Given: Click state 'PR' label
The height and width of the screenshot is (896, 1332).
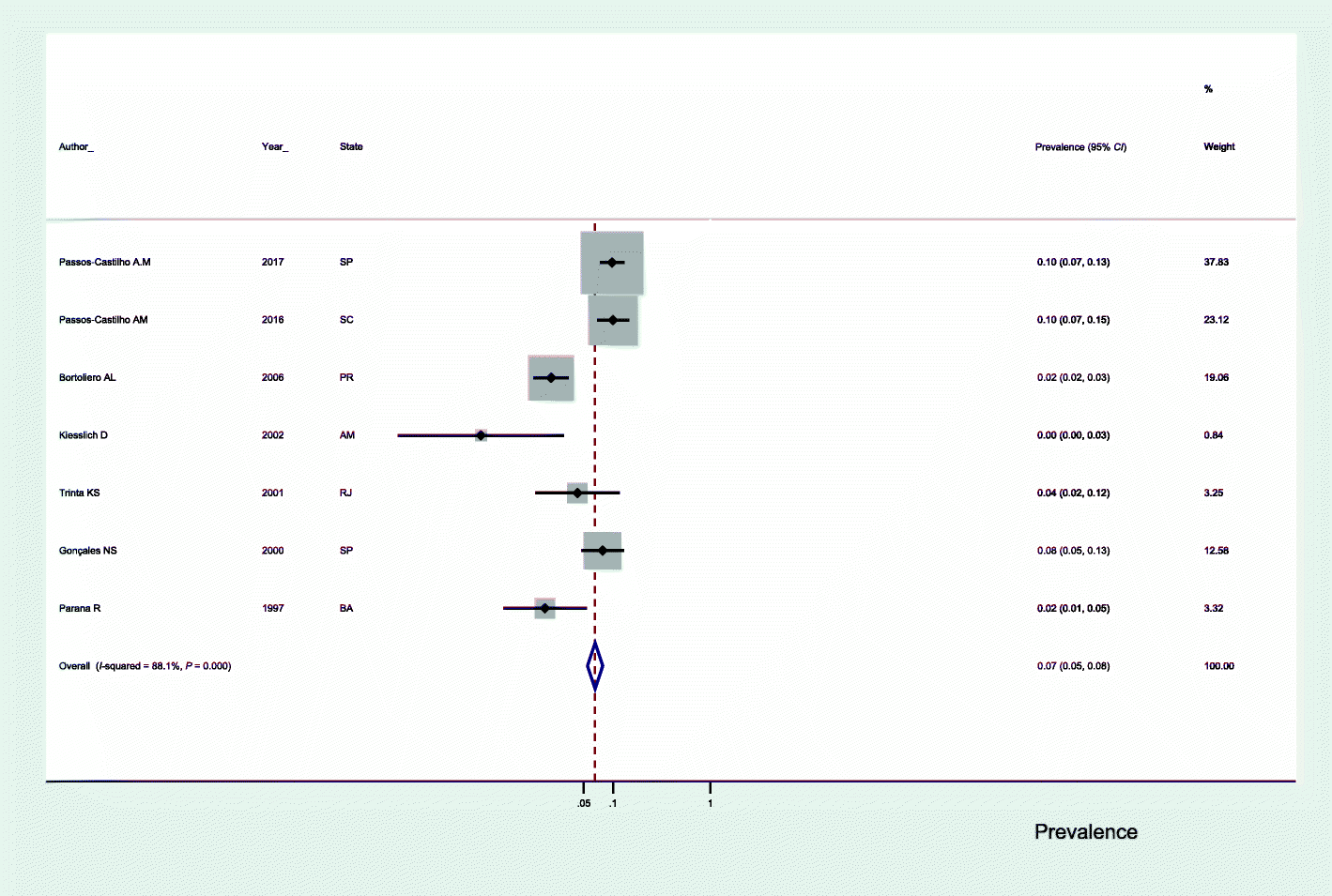Looking at the screenshot, I should point(346,378).
